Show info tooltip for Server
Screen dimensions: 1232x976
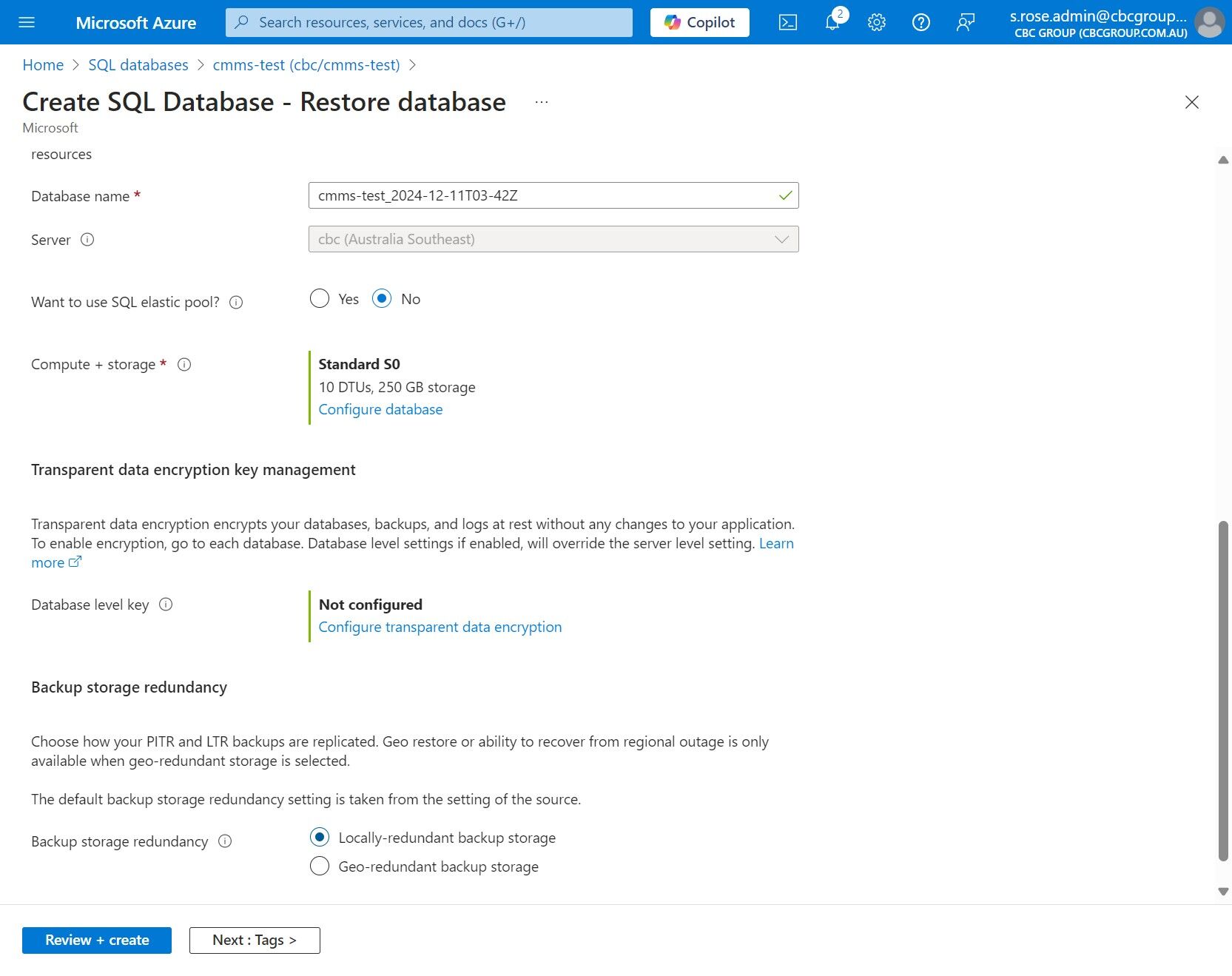pyautogui.click(x=87, y=239)
